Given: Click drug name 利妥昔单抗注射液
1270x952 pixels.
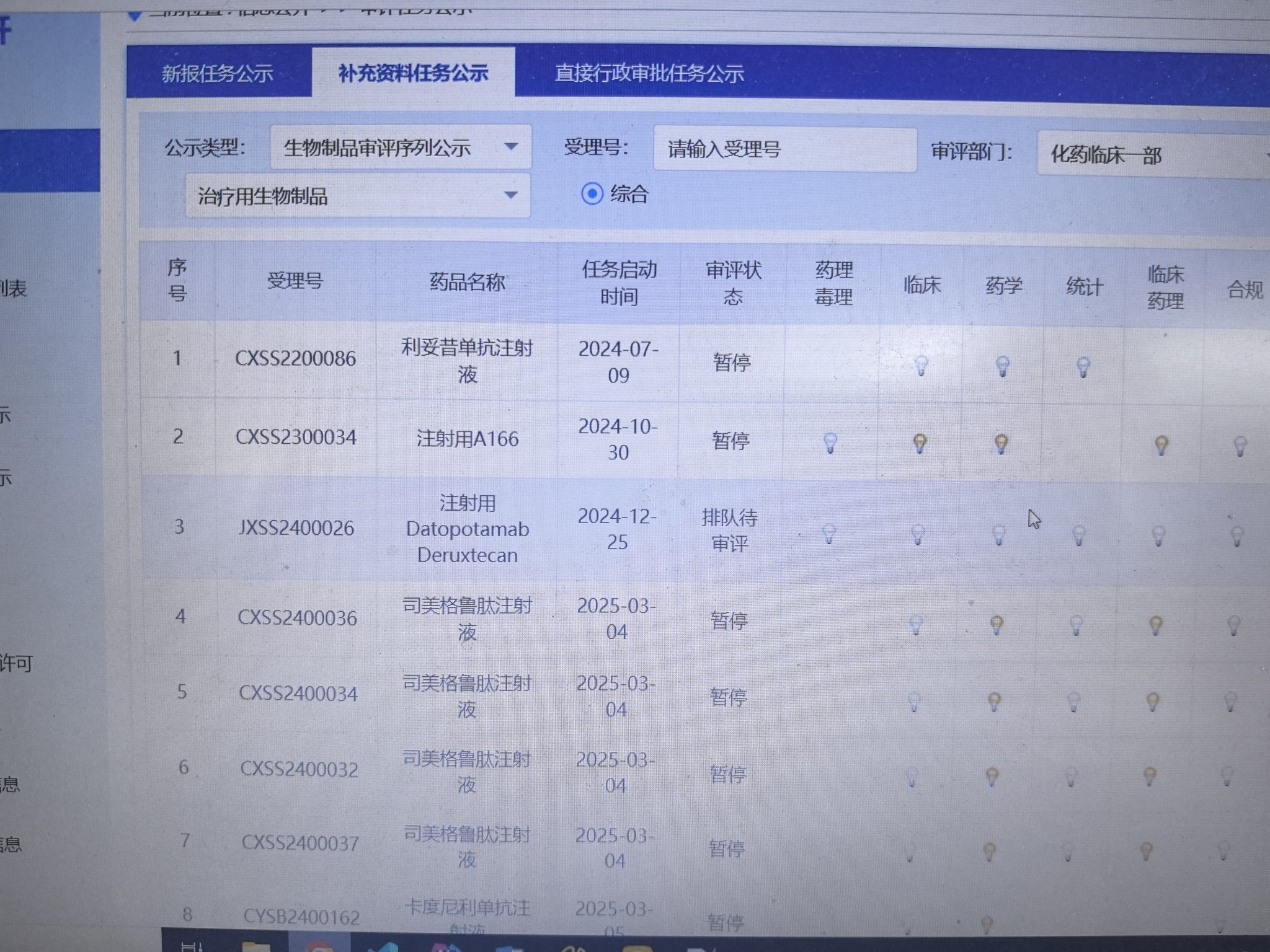Looking at the screenshot, I should tap(467, 361).
